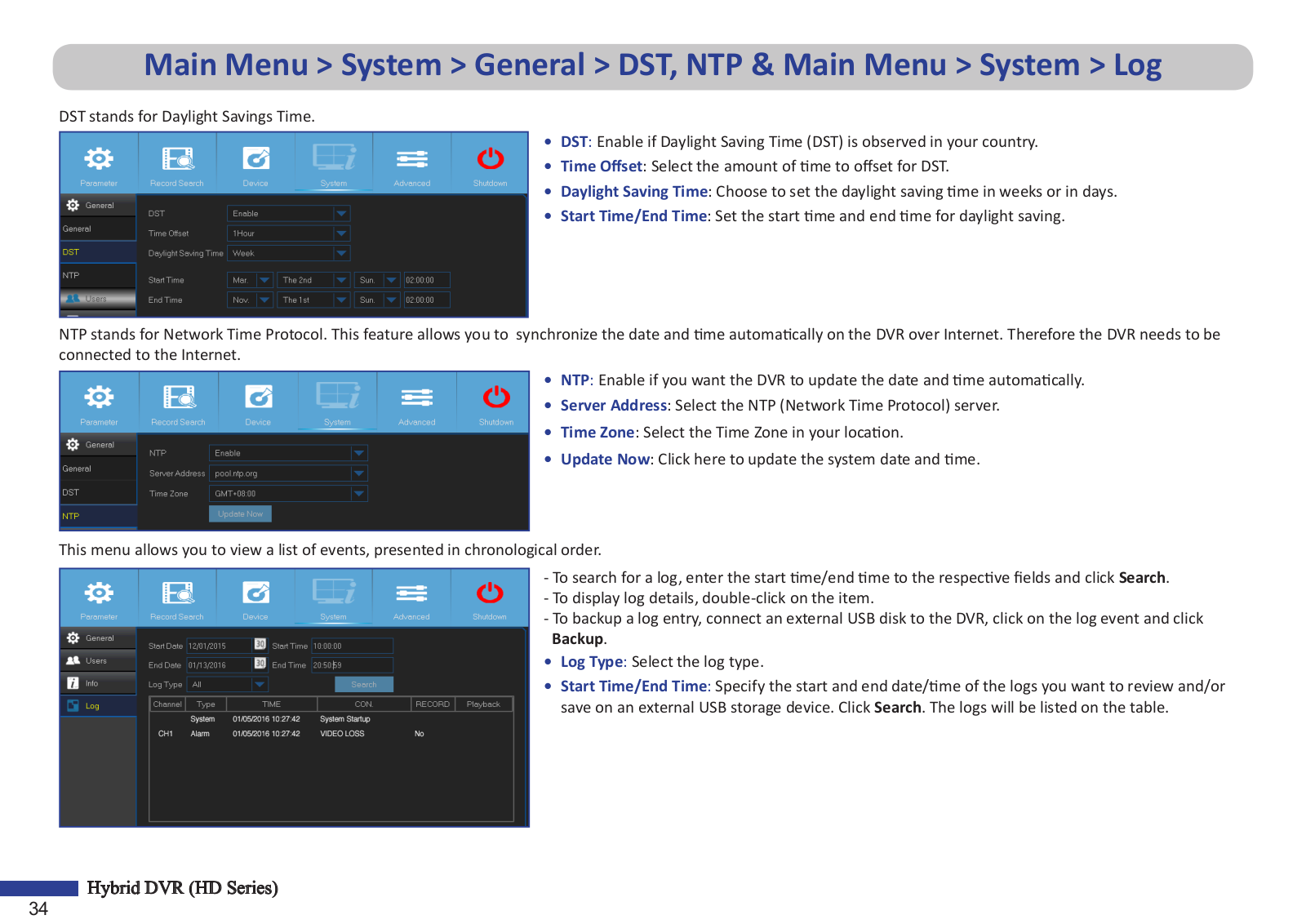The width and height of the screenshot is (1306, 924).
Task: Select Log item in Log screenshot sidebar
Action: tap(98, 706)
